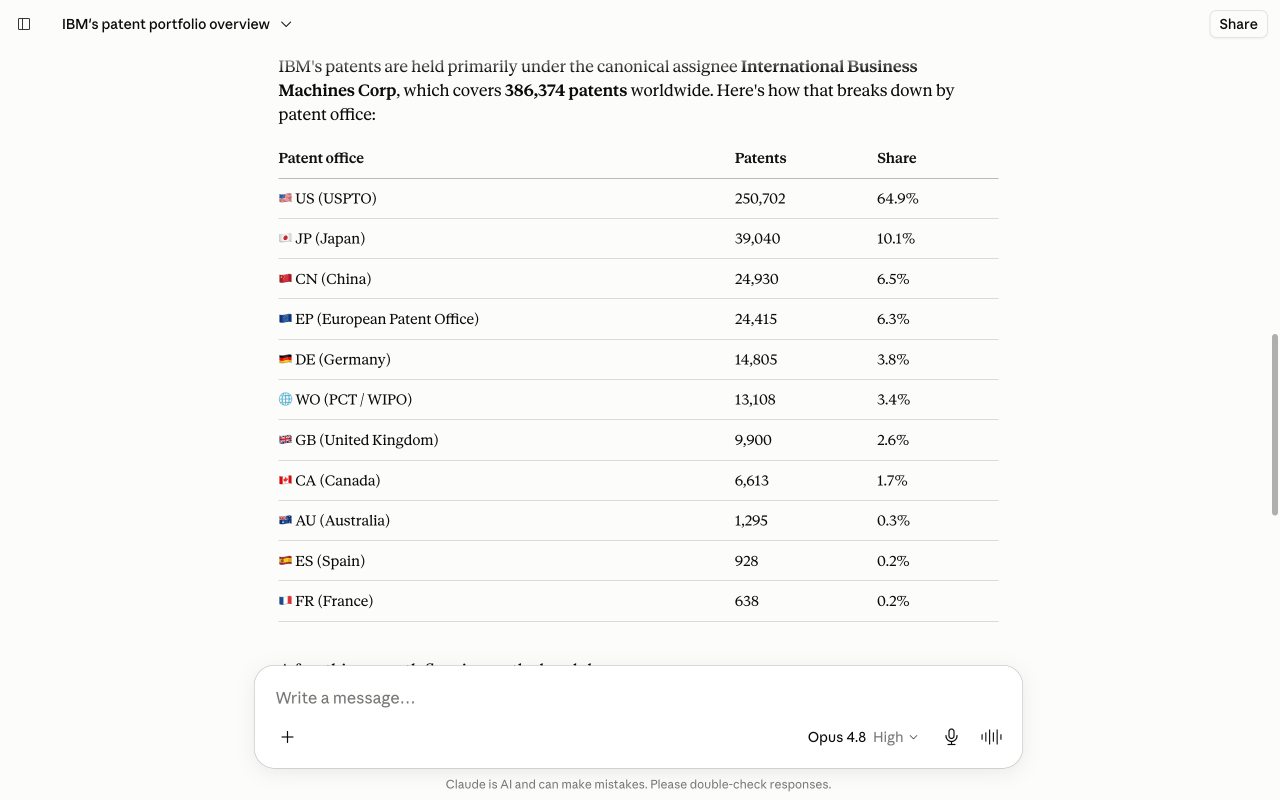
Task: Click the US flag icon
Action: 285,199
